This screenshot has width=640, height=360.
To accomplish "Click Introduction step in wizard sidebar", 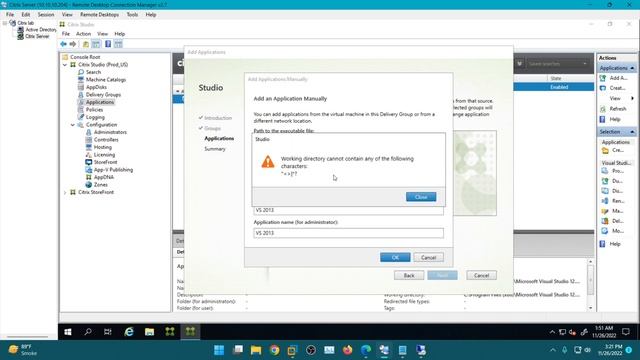I will (x=218, y=118).
